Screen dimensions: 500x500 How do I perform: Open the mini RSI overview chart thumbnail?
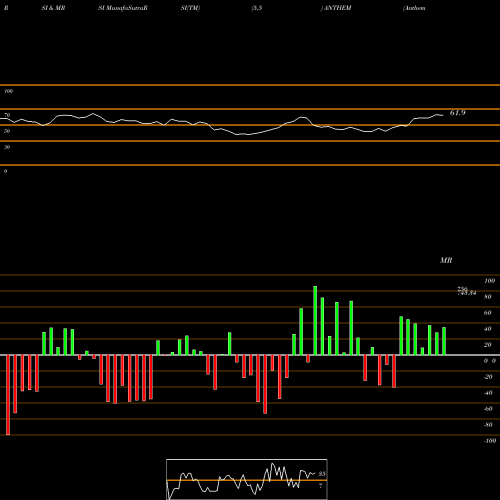pyautogui.click(x=247, y=479)
